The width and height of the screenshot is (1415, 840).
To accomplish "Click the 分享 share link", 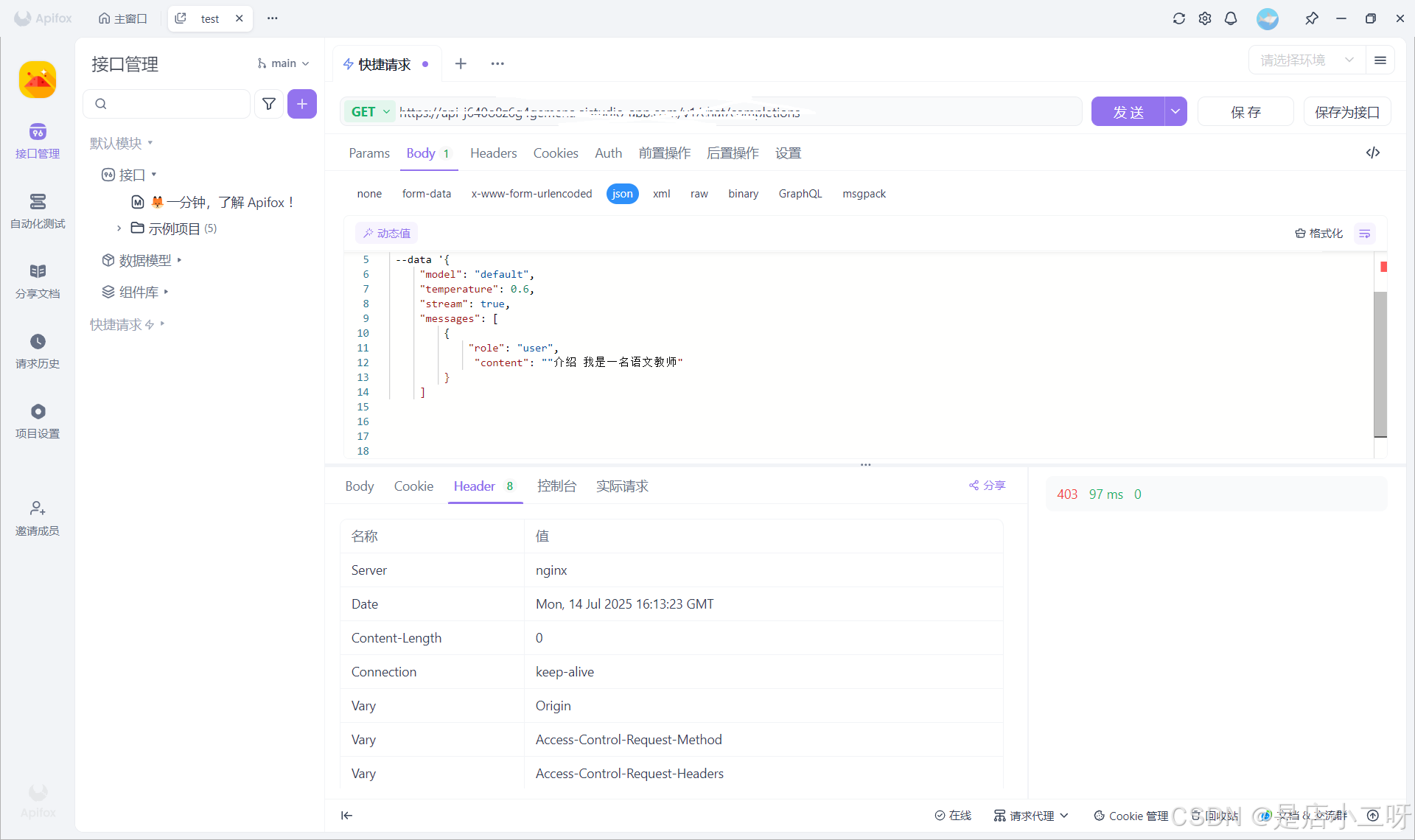I will (x=987, y=485).
